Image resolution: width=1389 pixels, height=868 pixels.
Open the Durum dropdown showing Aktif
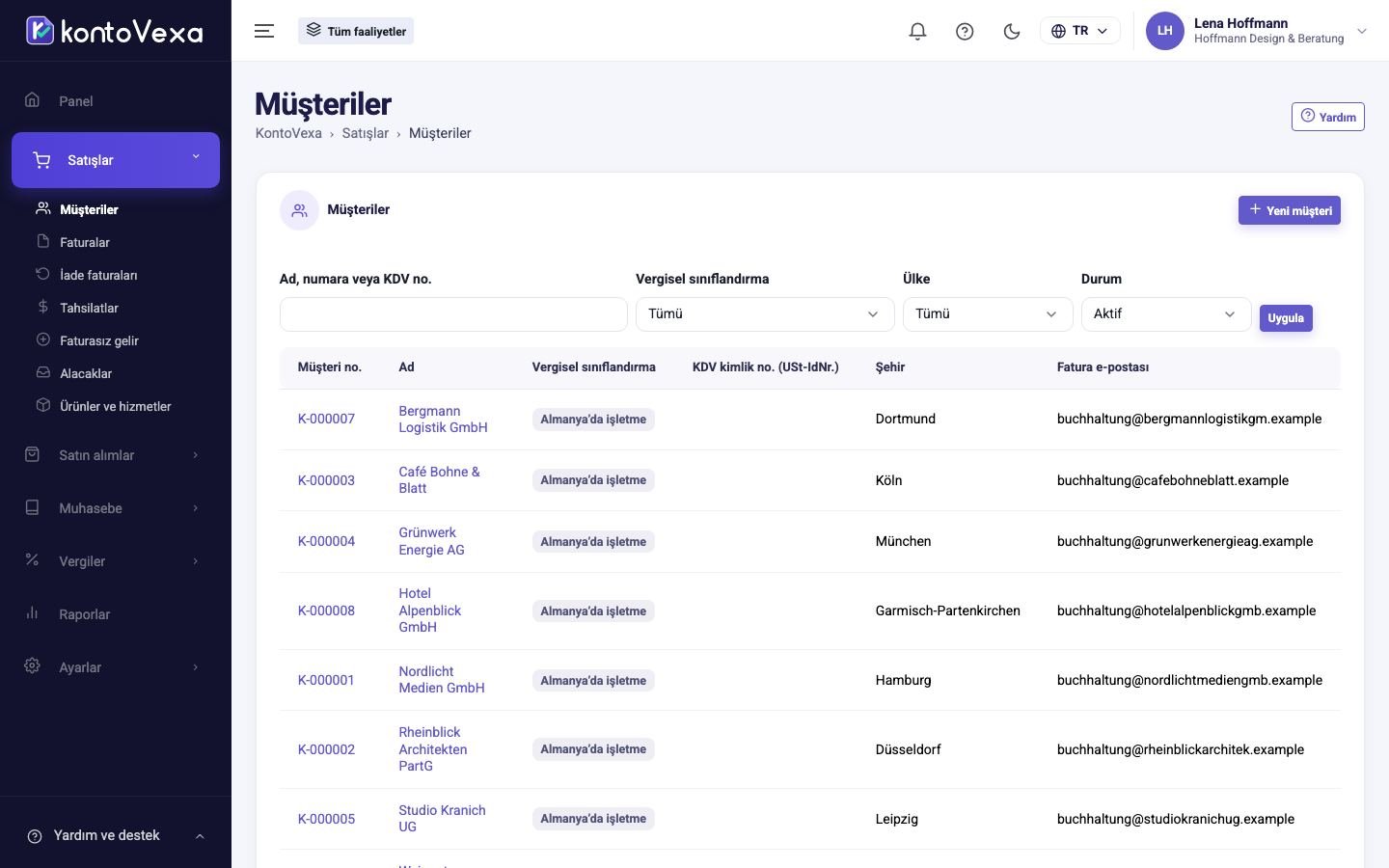click(x=1165, y=313)
